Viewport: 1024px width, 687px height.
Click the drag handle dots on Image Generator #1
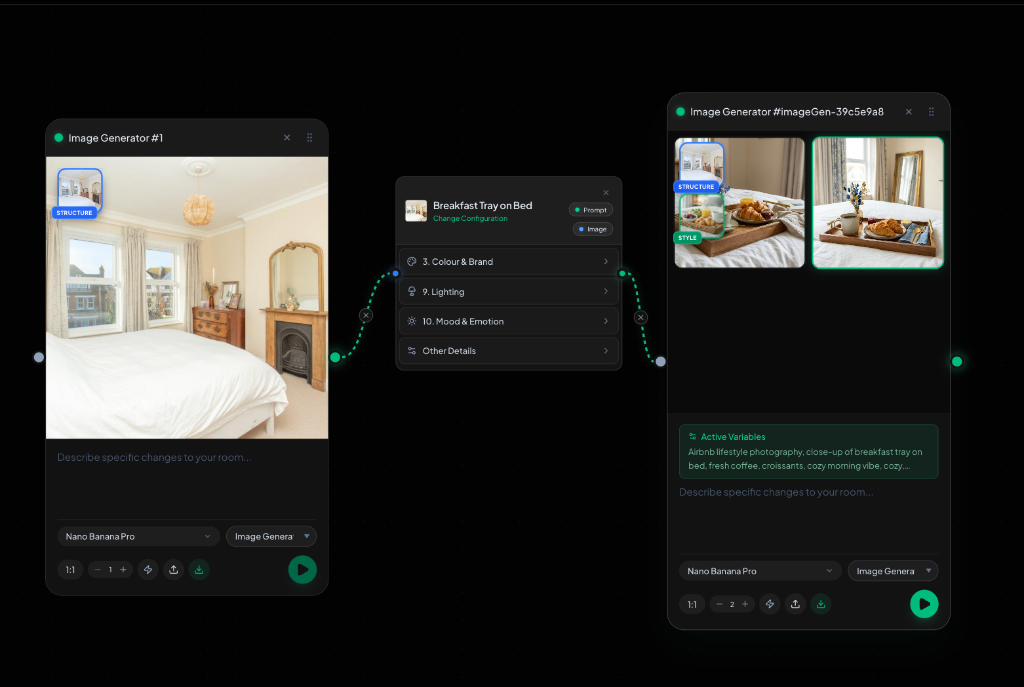pyautogui.click(x=310, y=138)
